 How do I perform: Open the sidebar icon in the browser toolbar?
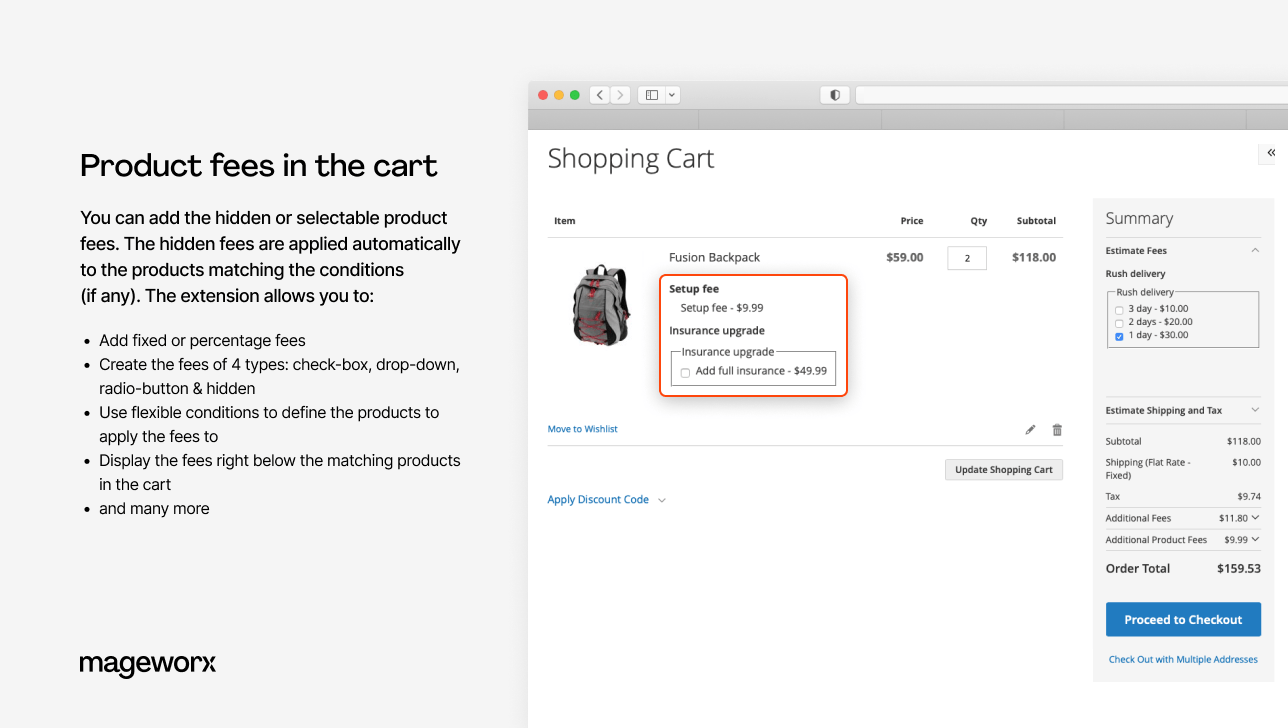pos(651,94)
